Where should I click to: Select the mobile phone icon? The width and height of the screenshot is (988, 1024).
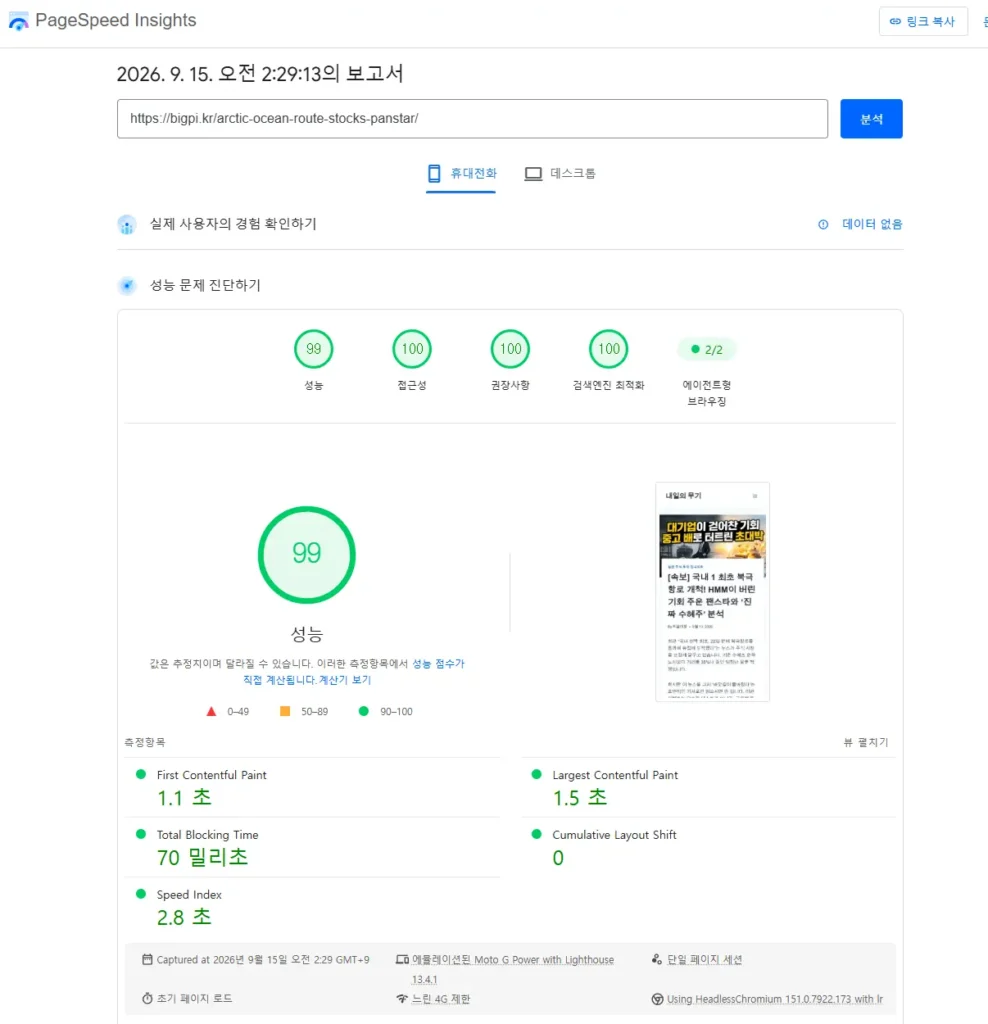point(434,174)
